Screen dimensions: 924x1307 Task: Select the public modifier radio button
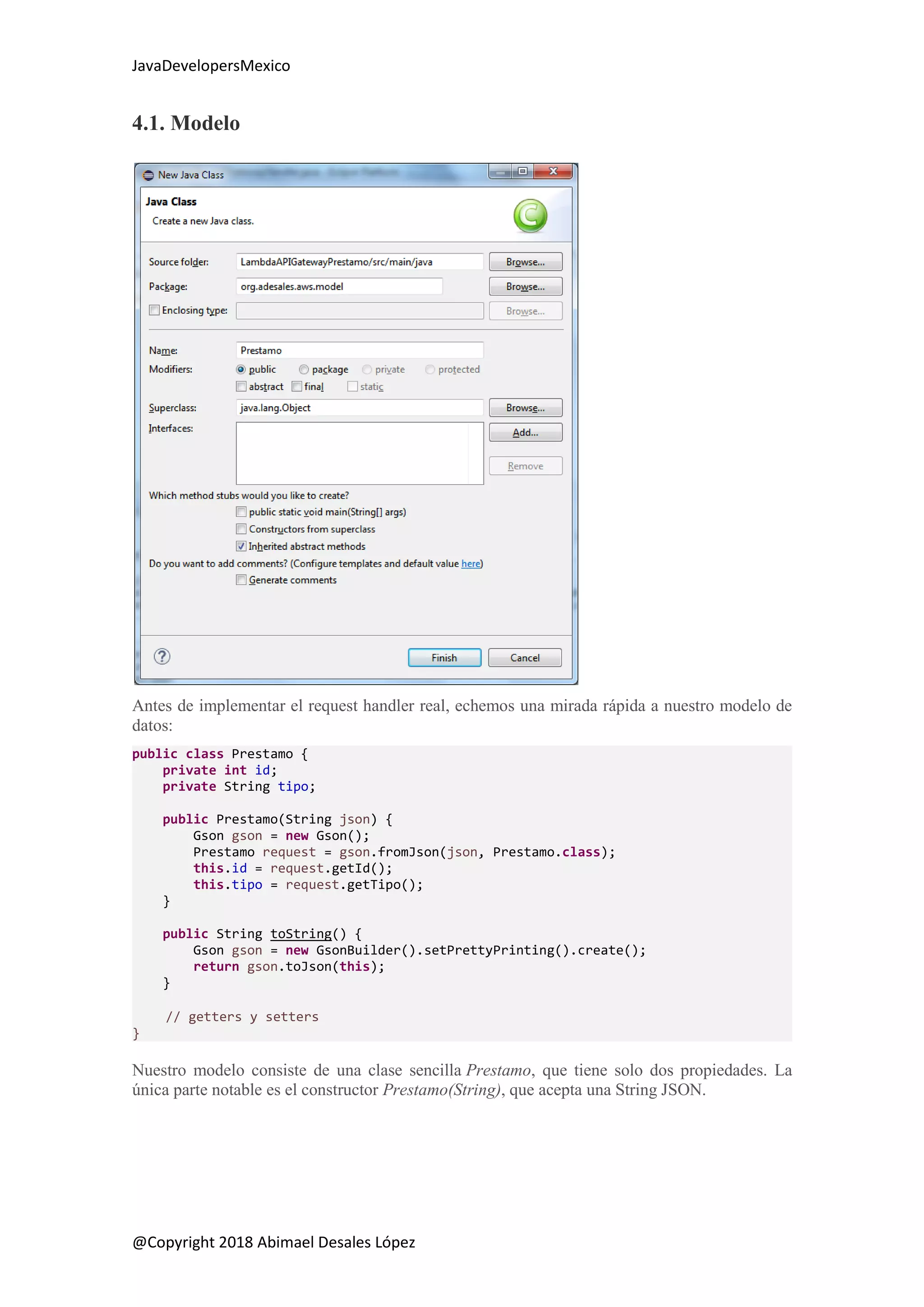(241, 370)
